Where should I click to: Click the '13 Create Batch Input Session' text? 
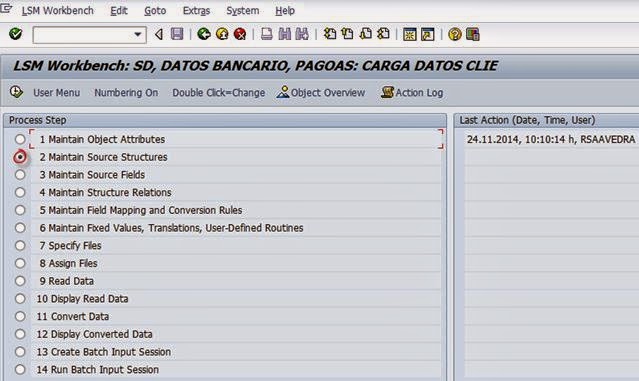click(x=104, y=352)
